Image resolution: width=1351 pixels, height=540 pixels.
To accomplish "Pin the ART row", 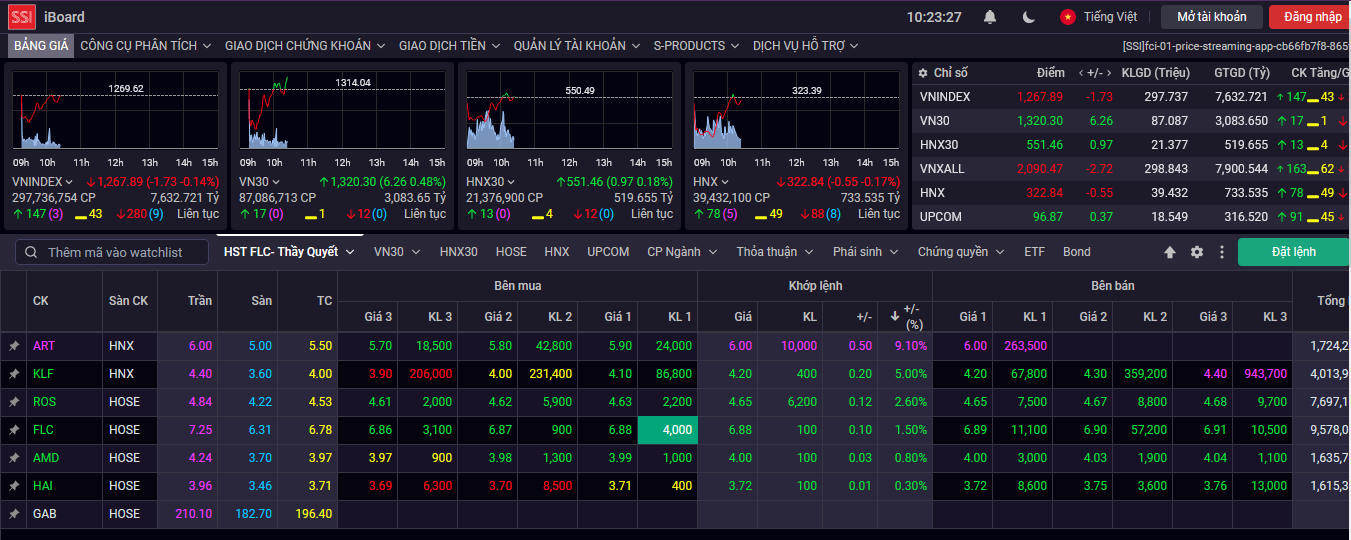I will point(14,346).
